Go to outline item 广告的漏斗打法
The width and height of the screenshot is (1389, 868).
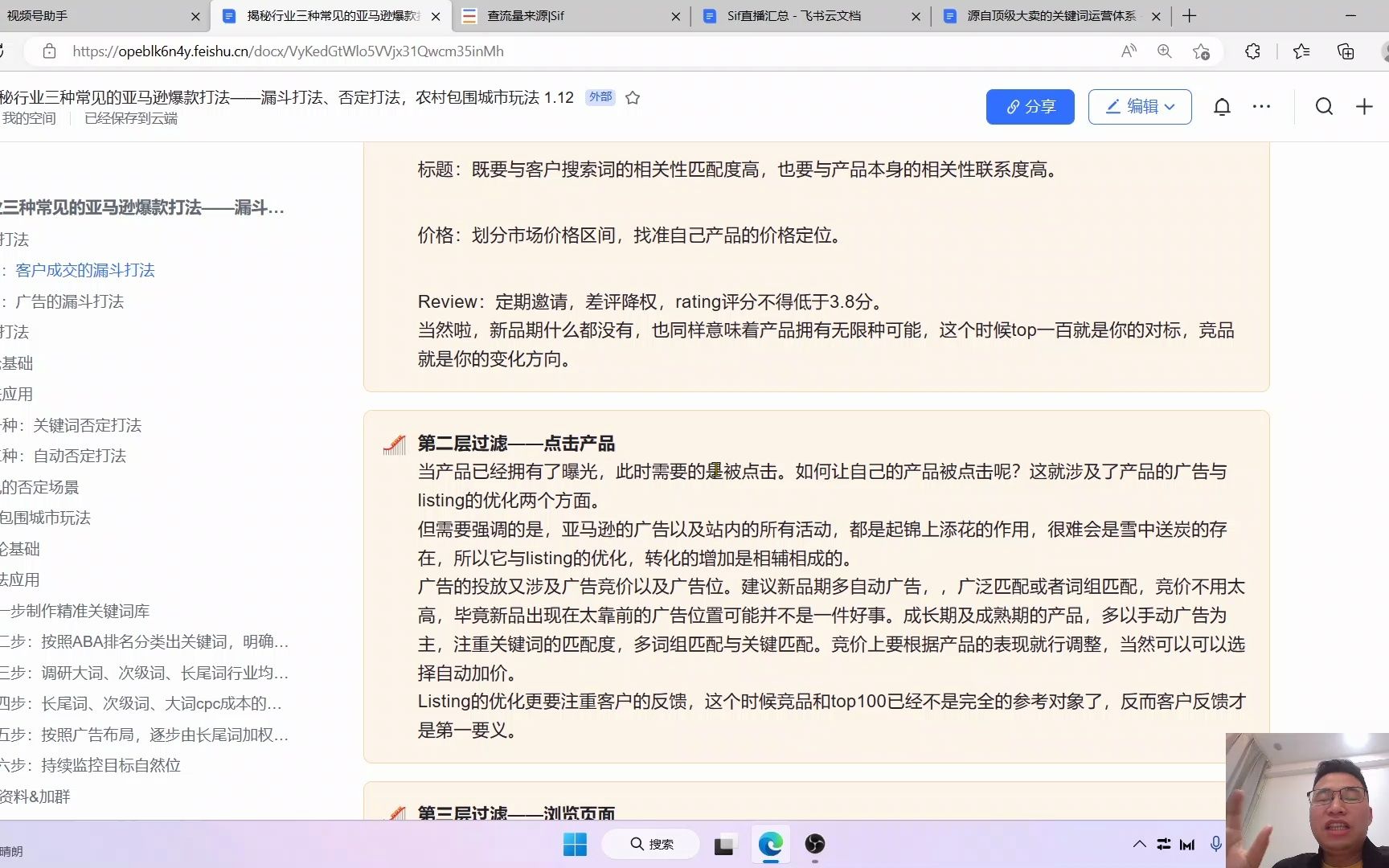pyautogui.click(x=69, y=302)
